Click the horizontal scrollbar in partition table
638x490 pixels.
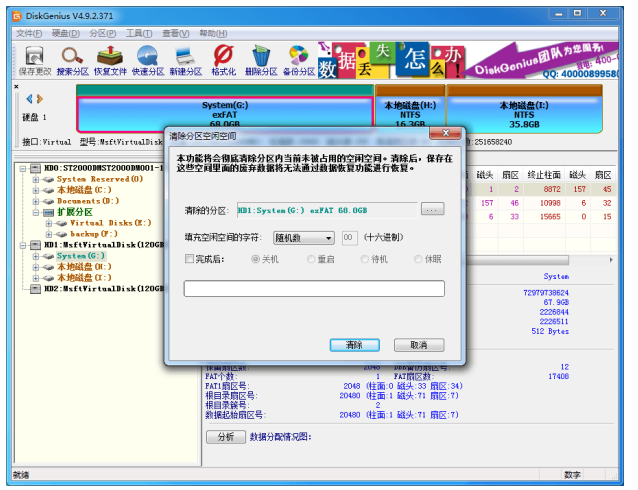[x=517, y=260]
